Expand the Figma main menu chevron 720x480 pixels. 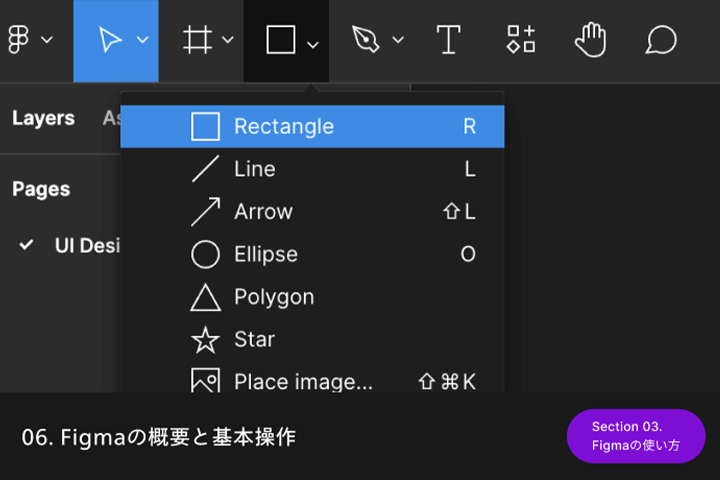point(47,40)
